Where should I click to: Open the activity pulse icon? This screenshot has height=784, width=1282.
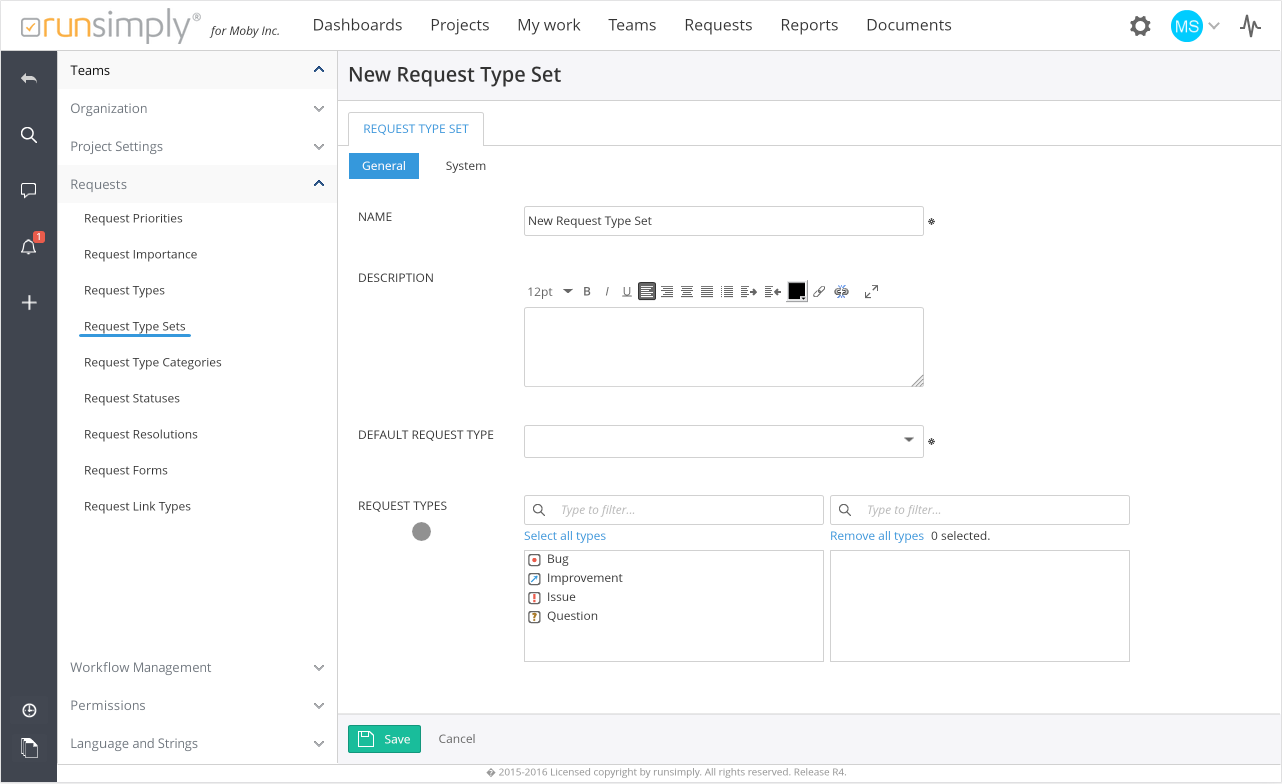click(x=1250, y=26)
